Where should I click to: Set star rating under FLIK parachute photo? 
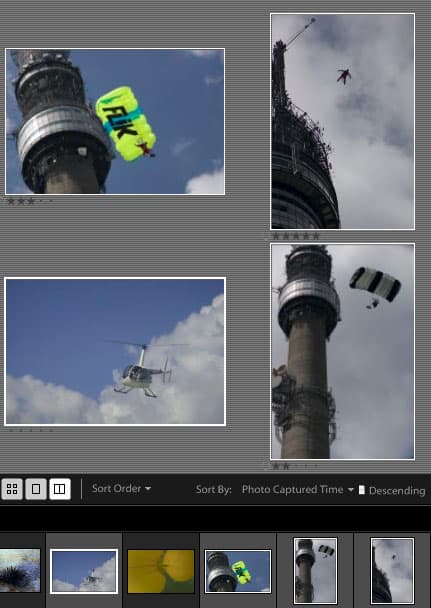[29, 201]
